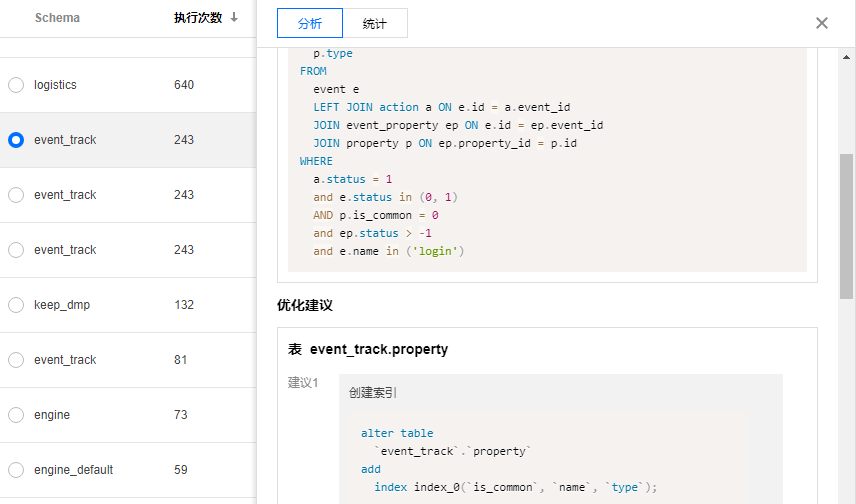Select the engine_default radio button
This screenshot has width=856, height=504.
pyautogui.click(x=16, y=470)
